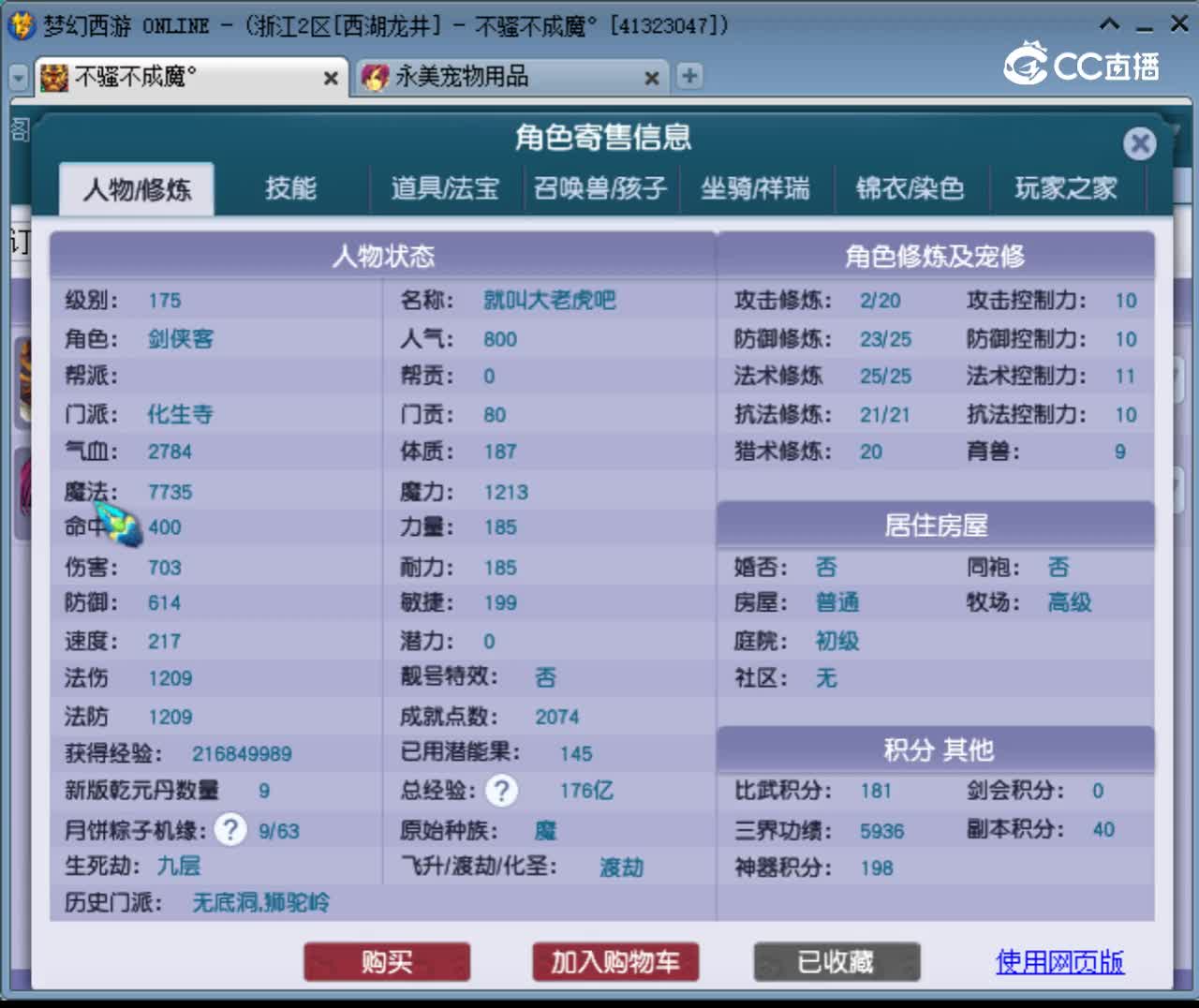
Task: Click the 牧场 value 高级
Action: click(1070, 602)
